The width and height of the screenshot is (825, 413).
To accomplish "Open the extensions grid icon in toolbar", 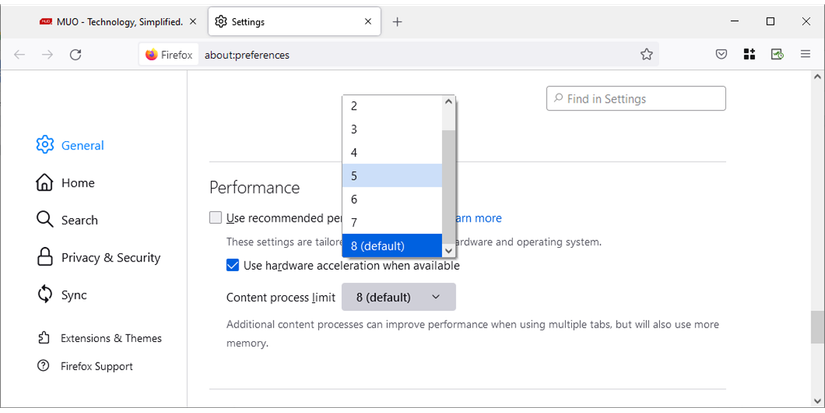I will (x=749, y=55).
